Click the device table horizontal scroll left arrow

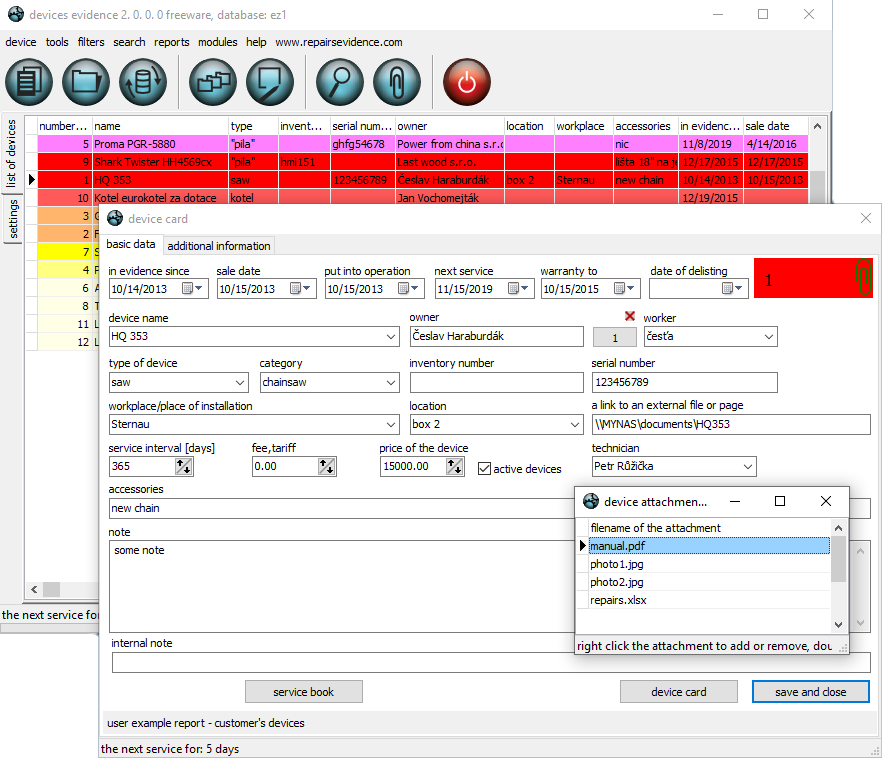[34, 589]
